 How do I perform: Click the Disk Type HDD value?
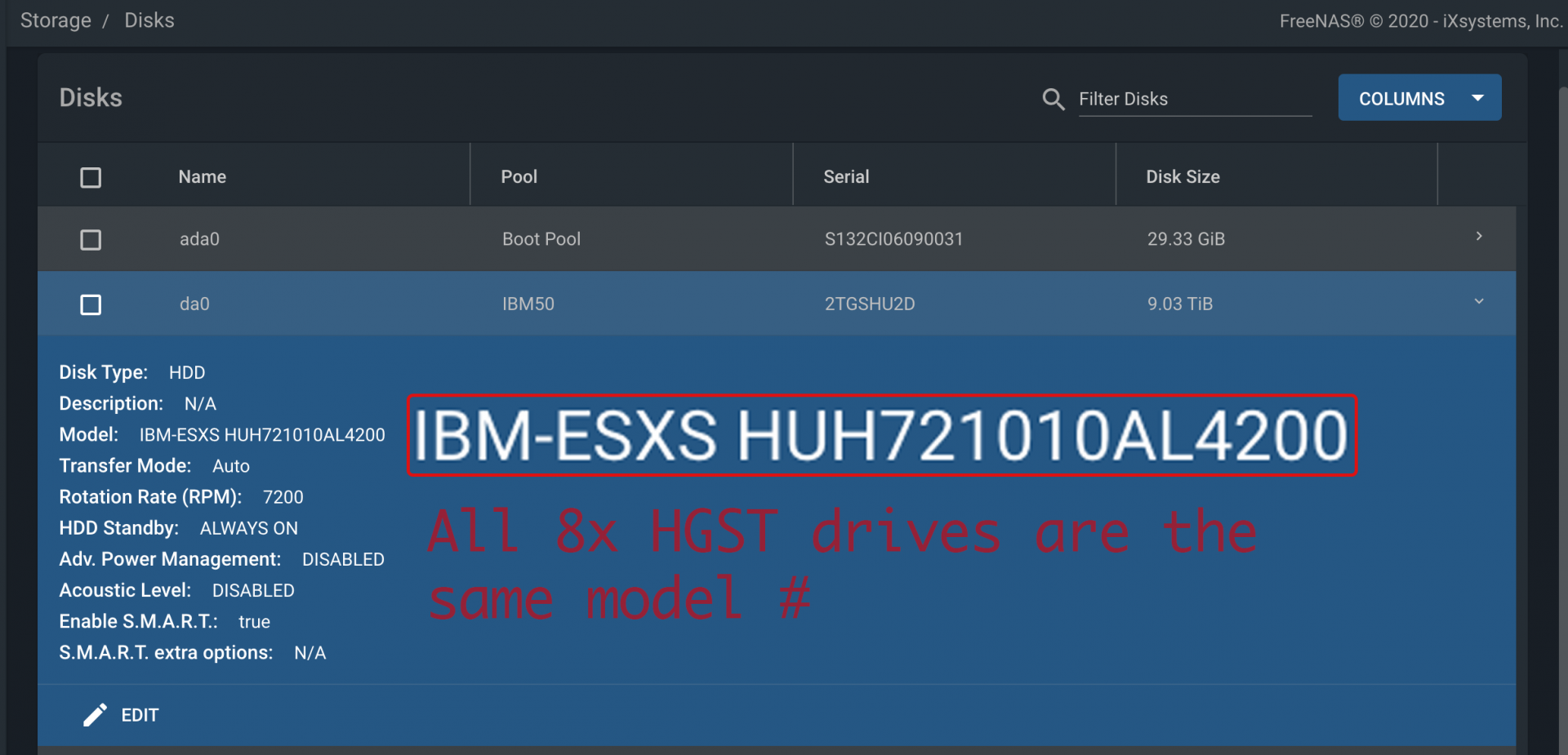point(187,373)
